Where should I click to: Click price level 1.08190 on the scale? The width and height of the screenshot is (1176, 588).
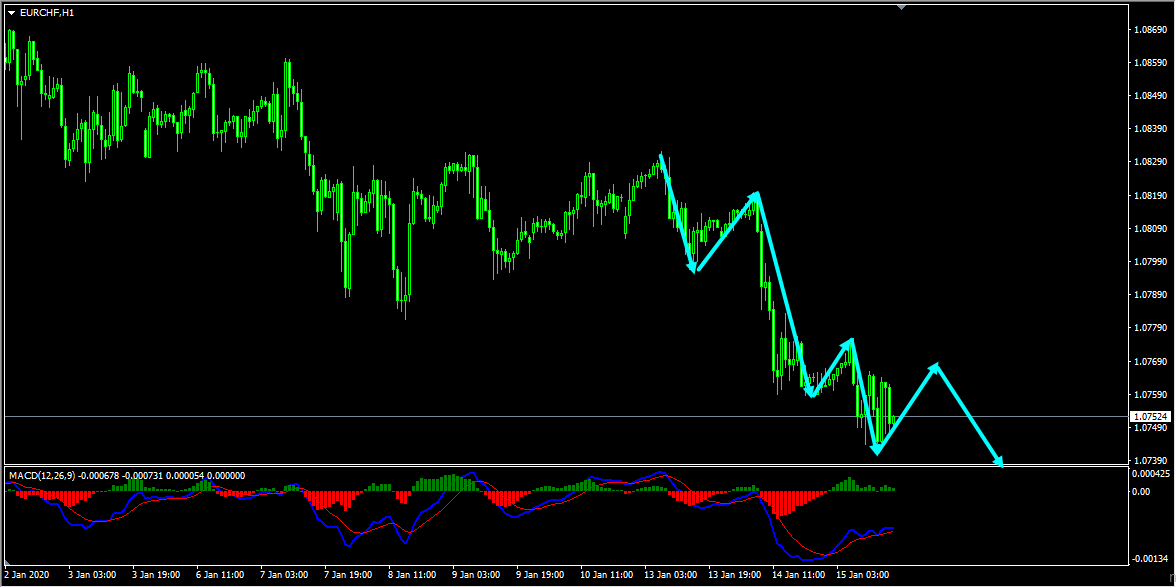[x=1150, y=196]
